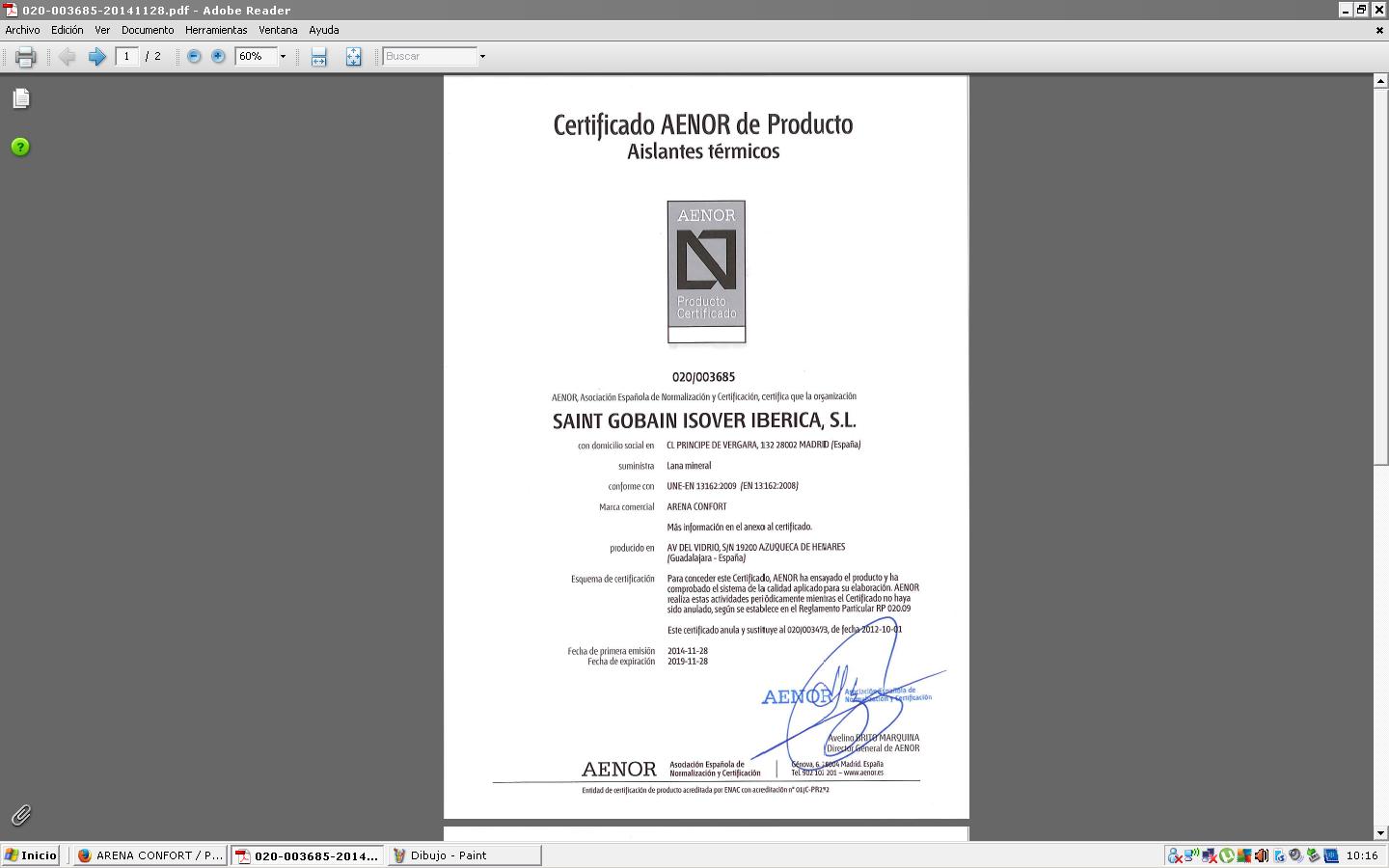The width and height of the screenshot is (1389, 868).
Task: Switch to Dibujo - Paint taskbar window
Action: click(464, 855)
